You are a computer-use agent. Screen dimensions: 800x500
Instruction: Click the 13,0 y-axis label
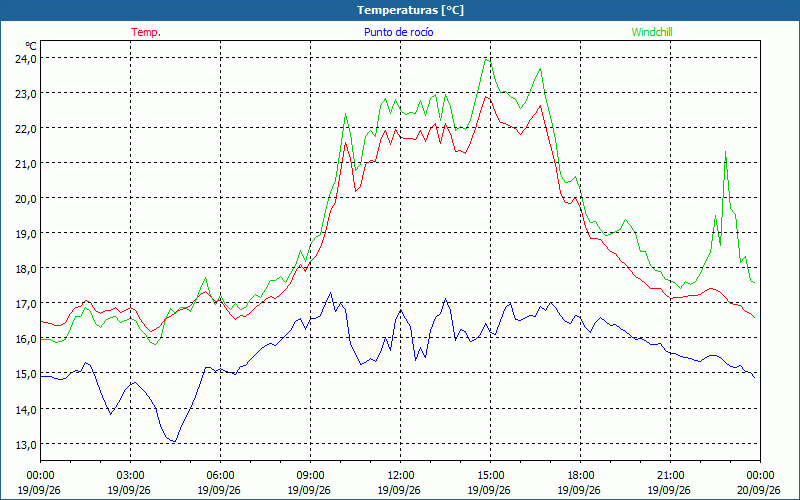click(x=26, y=444)
